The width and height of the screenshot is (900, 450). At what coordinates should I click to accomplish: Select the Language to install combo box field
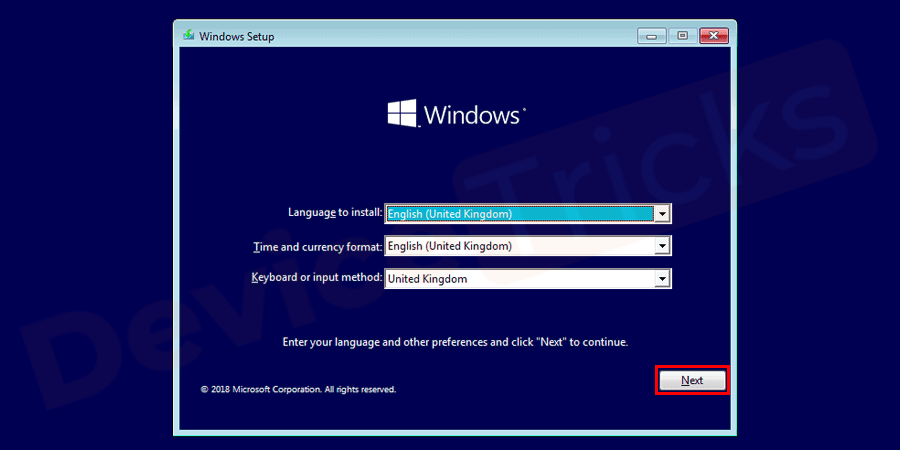527,214
